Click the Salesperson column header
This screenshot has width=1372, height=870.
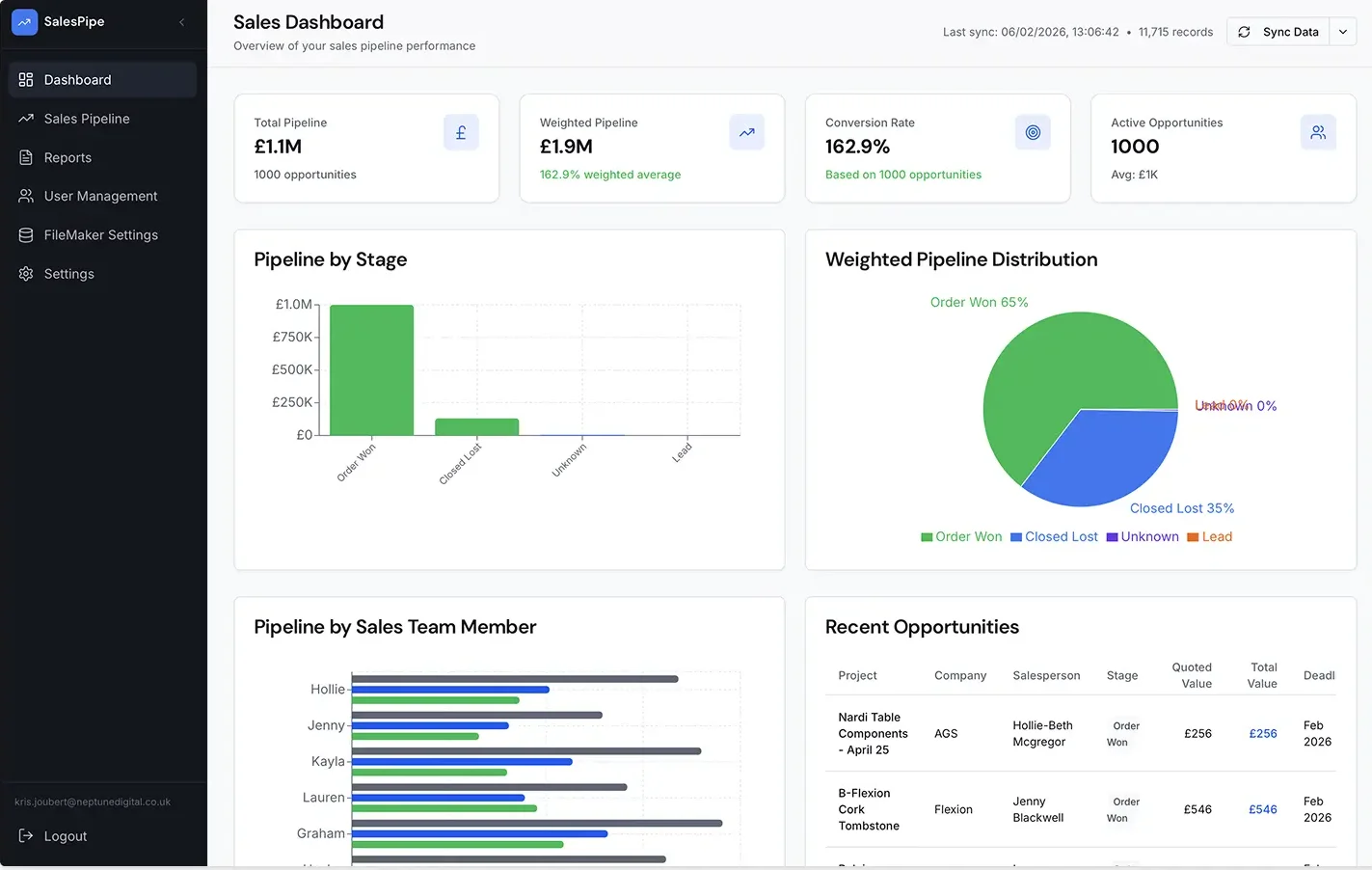point(1046,676)
